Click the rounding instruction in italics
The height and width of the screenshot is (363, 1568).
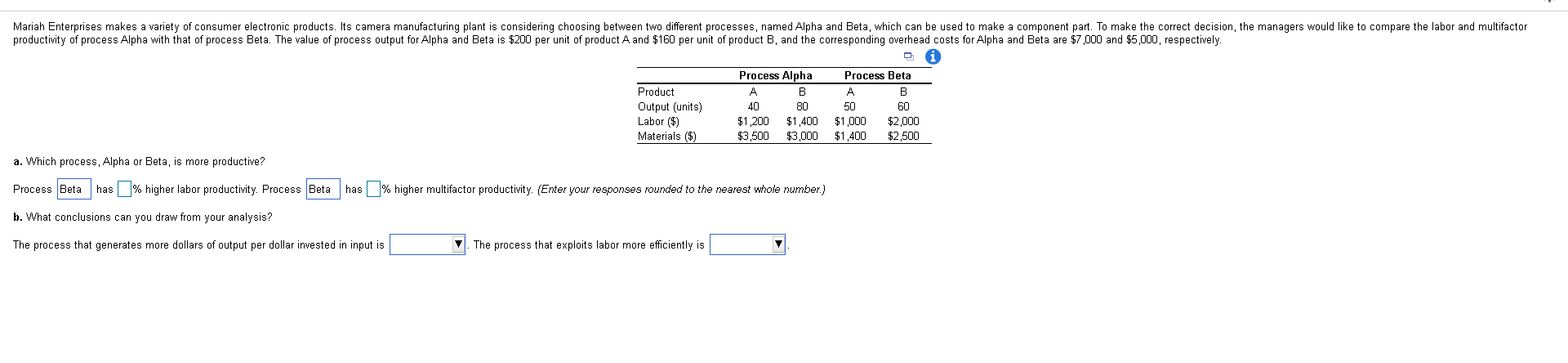pos(681,189)
